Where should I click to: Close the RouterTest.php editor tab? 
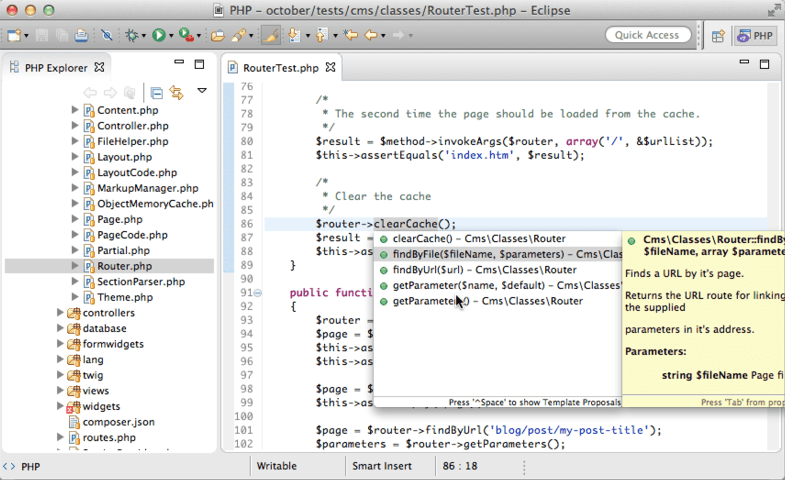[x=330, y=67]
